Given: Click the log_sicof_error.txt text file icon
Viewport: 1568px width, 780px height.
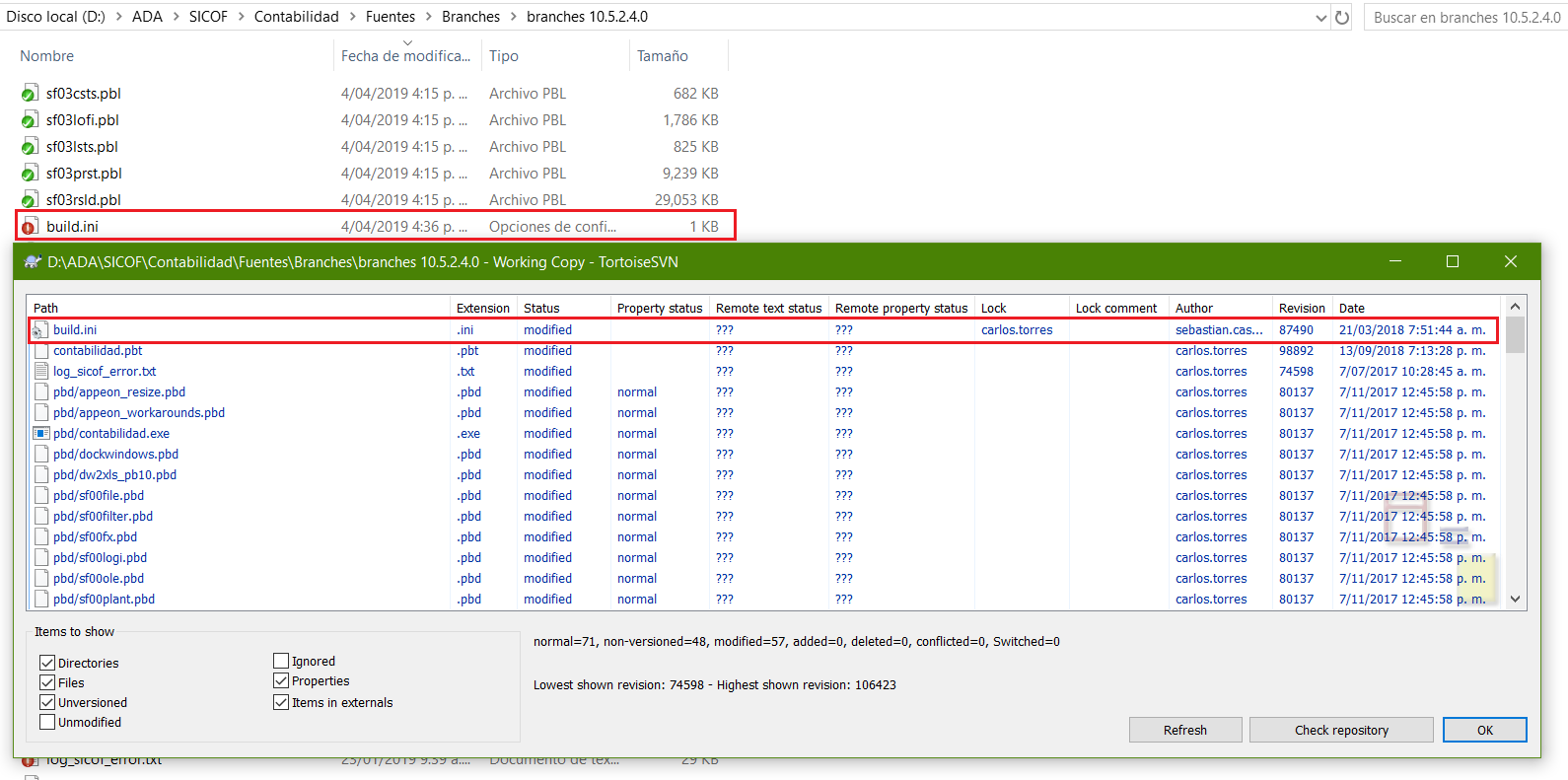Looking at the screenshot, I should pyautogui.click(x=41, y=372).
